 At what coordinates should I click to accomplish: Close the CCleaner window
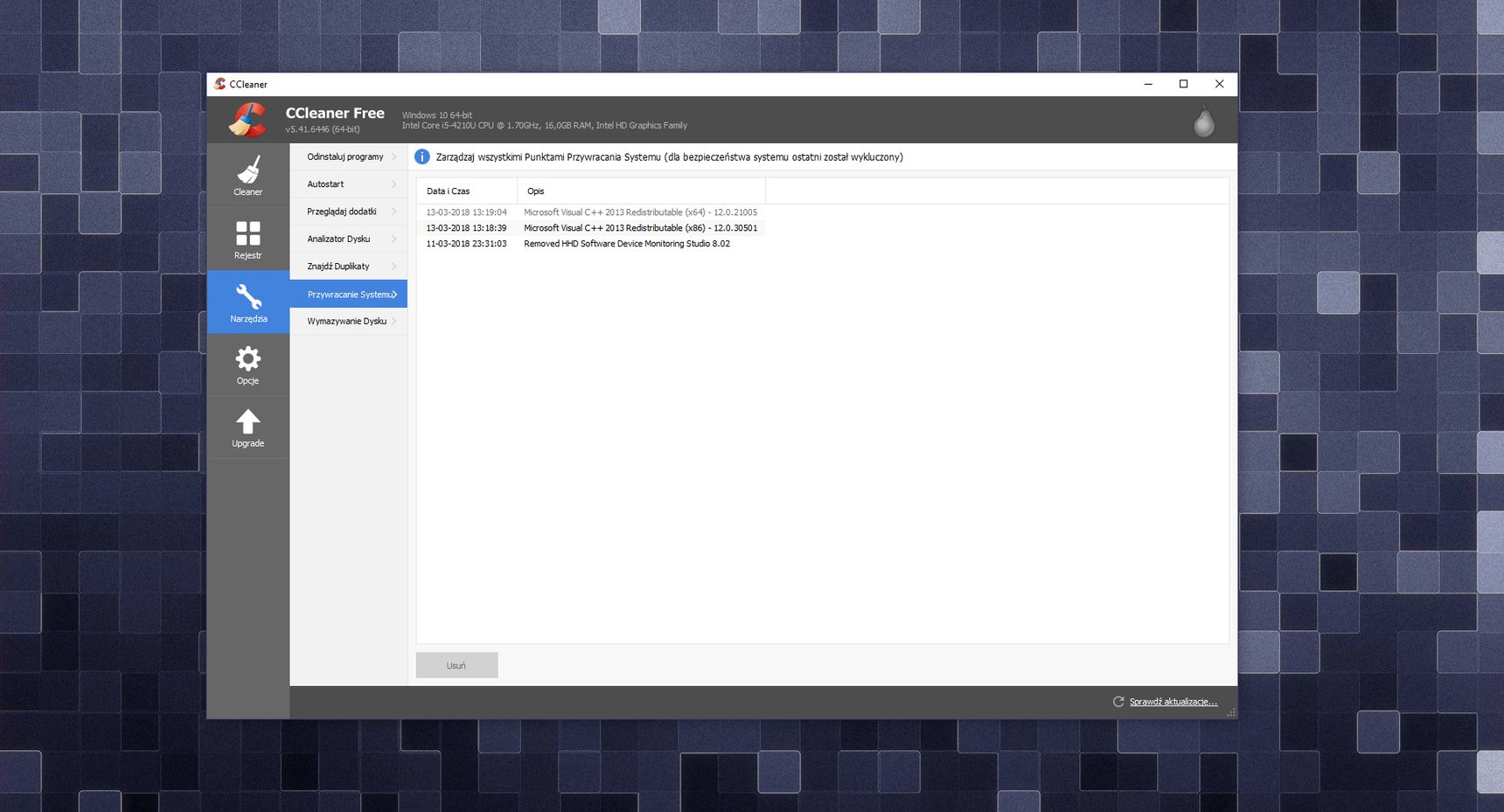coord(1219,84)
